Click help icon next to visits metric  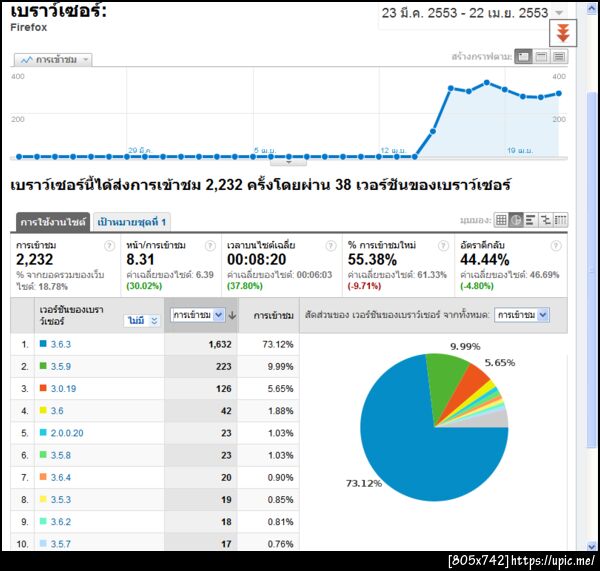(x=109, y=246)
